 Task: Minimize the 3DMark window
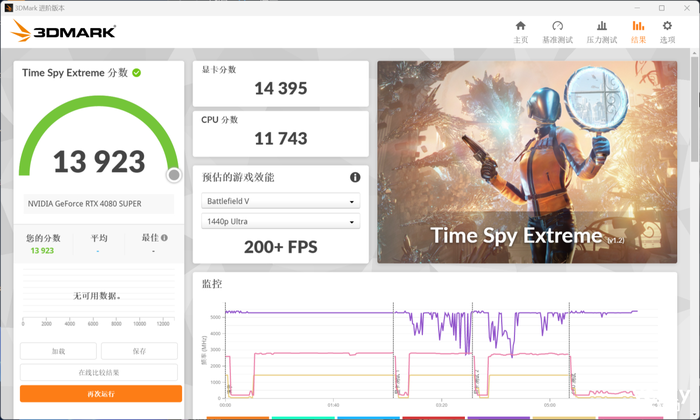(x=637, y=8)
